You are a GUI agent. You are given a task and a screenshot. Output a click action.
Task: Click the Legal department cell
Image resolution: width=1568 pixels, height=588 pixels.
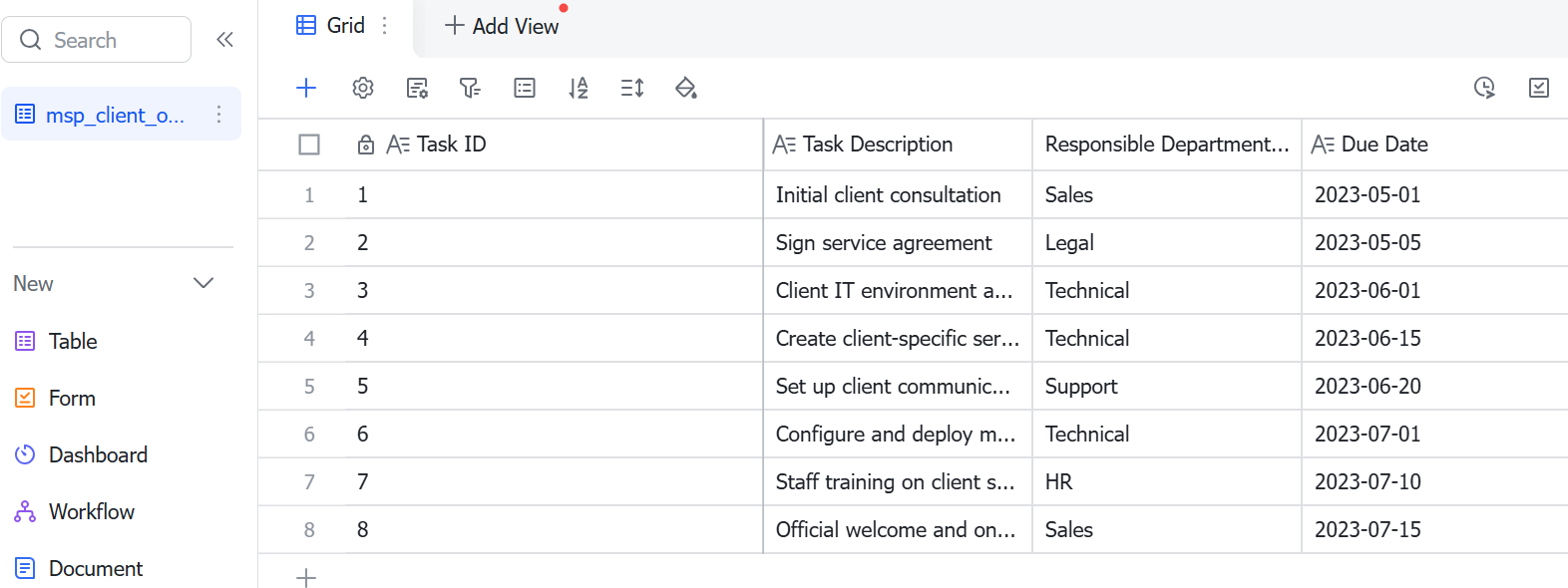tap(1167, 243)
